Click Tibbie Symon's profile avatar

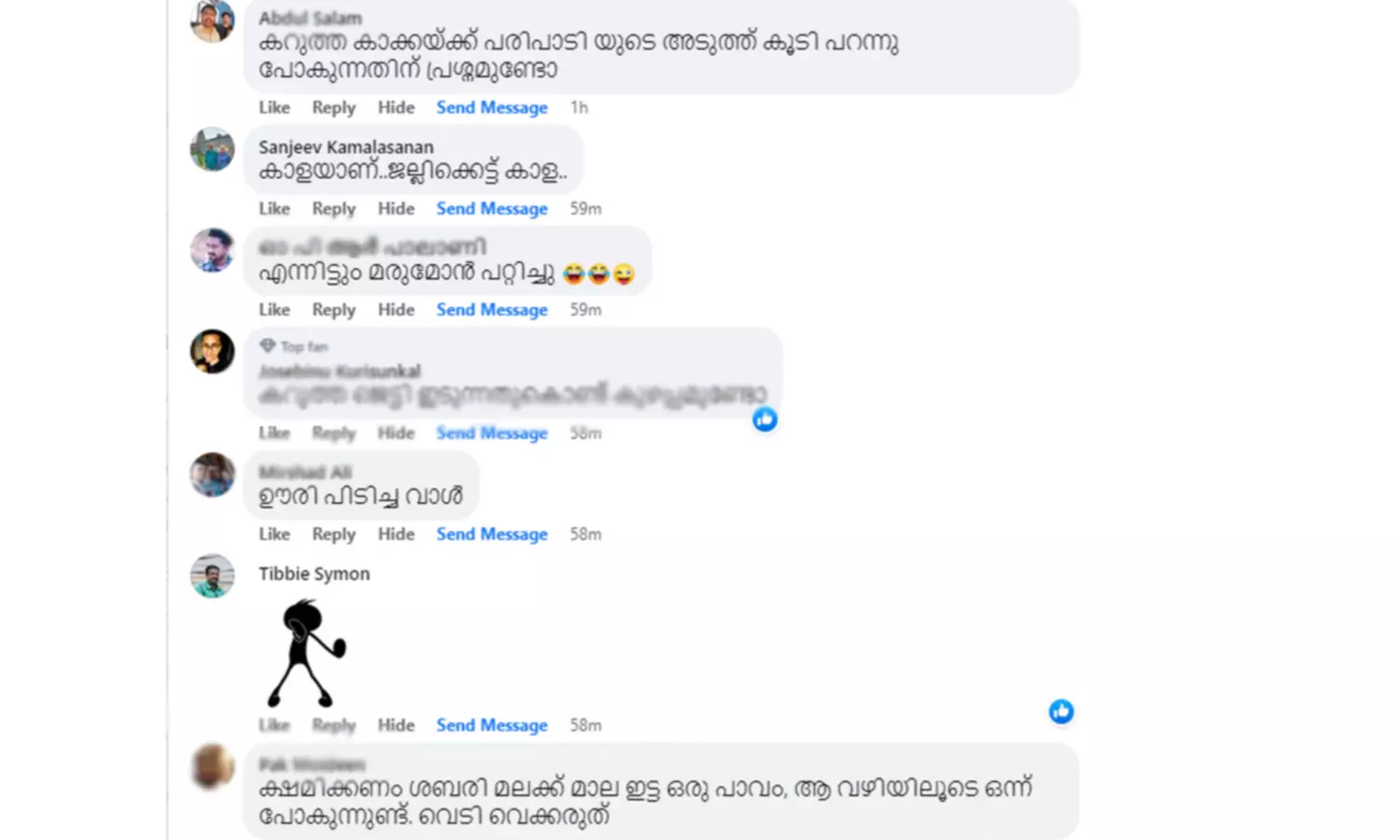[x=213, y=576]
